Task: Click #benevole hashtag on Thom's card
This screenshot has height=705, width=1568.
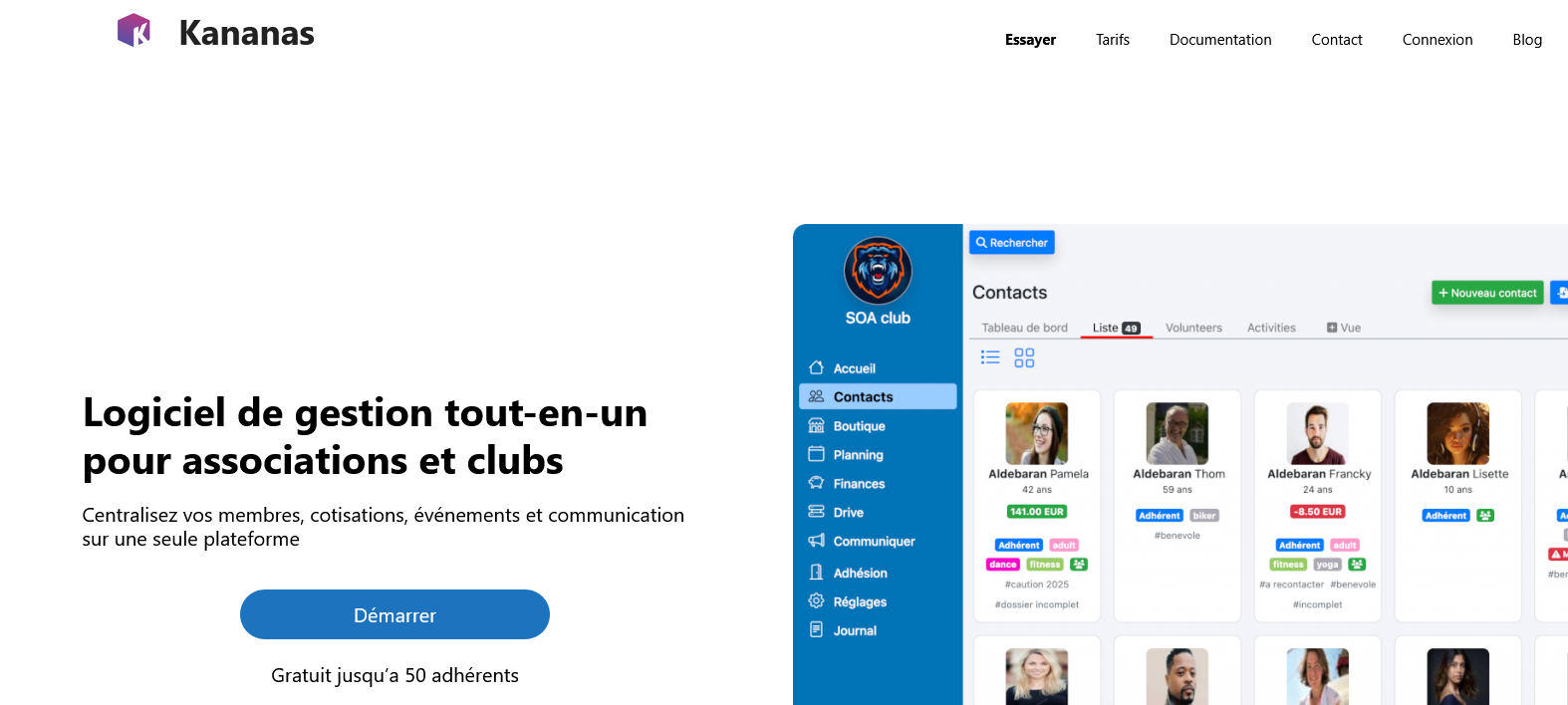Action: 1177,536
